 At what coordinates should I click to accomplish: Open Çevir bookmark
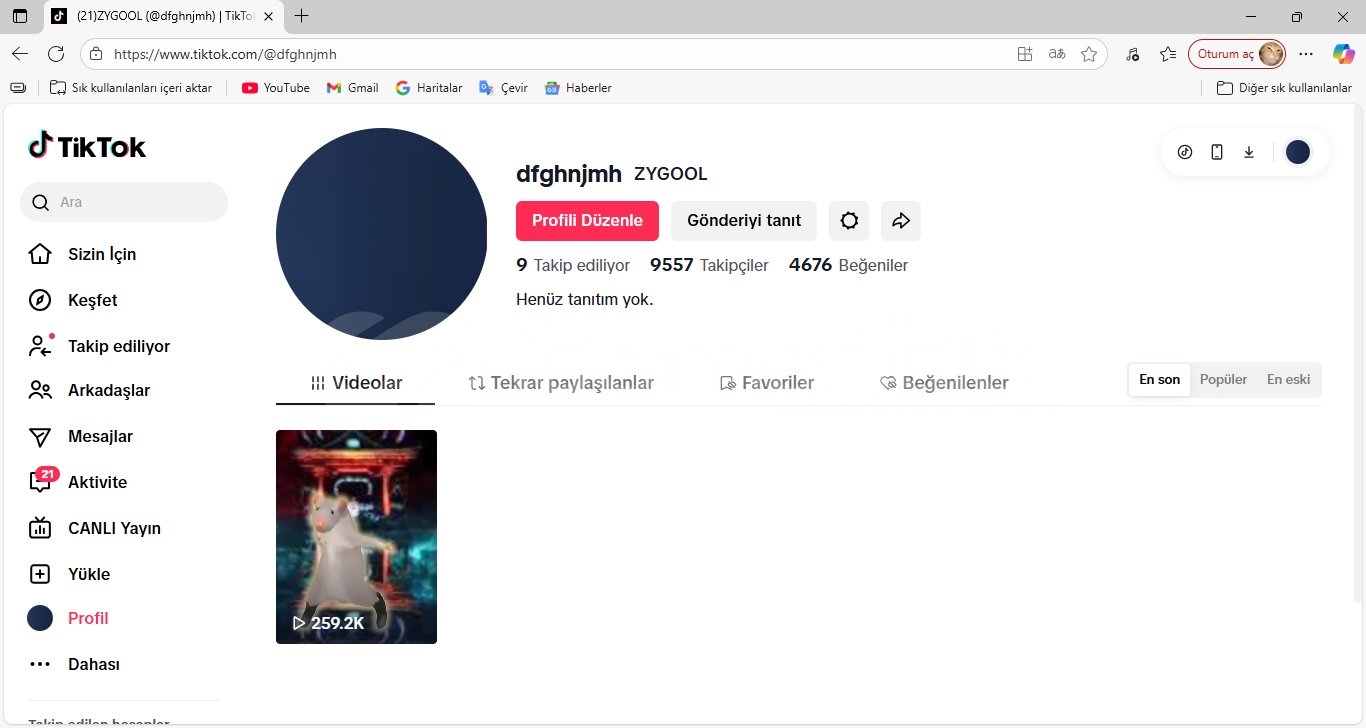(503, 88)
